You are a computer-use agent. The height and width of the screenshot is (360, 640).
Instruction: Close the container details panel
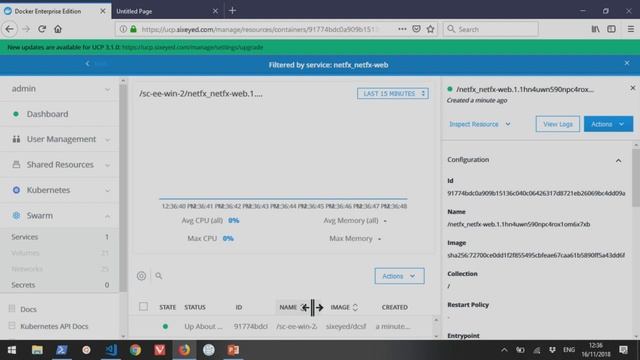633,88
